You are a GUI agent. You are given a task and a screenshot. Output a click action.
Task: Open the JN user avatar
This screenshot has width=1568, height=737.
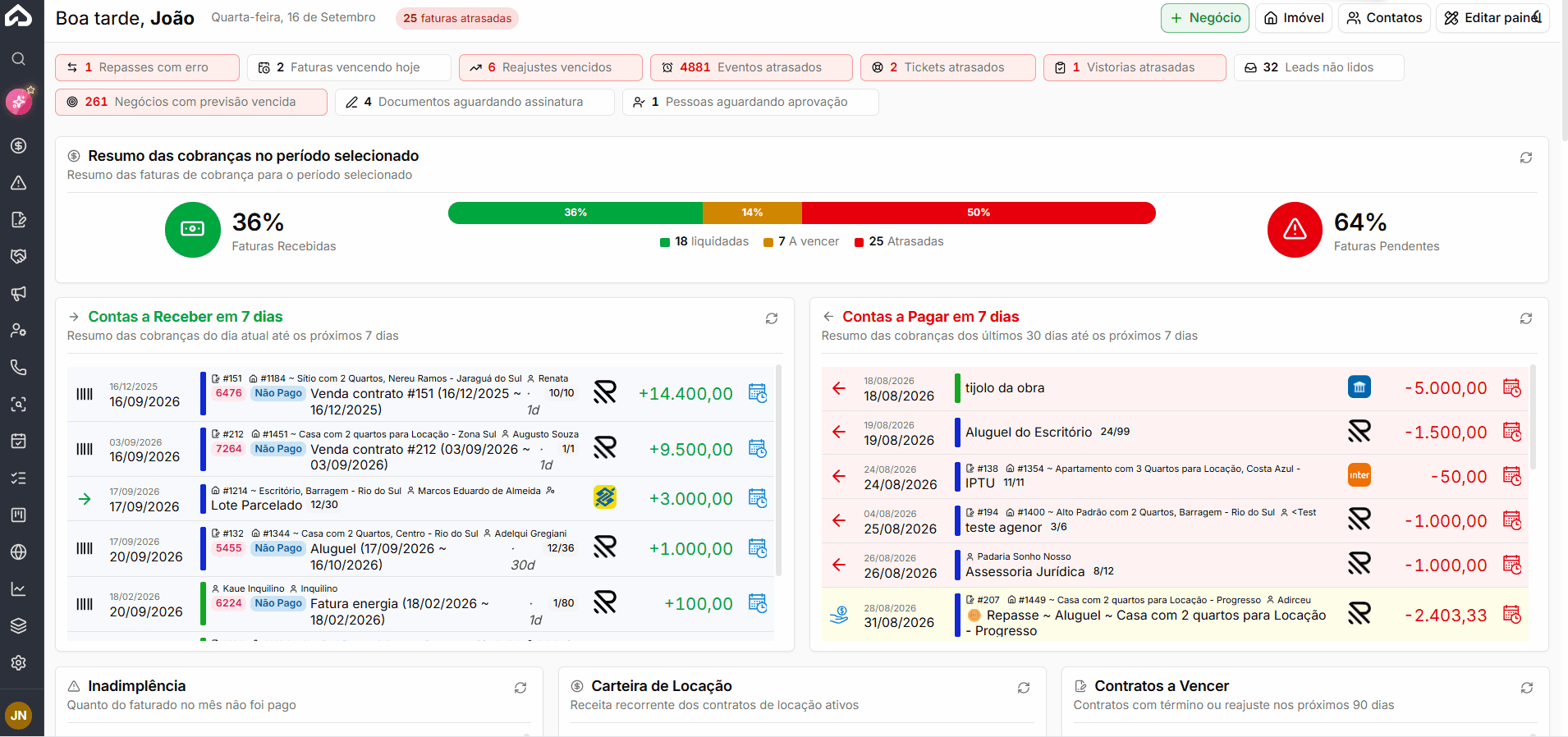point(18,715)
